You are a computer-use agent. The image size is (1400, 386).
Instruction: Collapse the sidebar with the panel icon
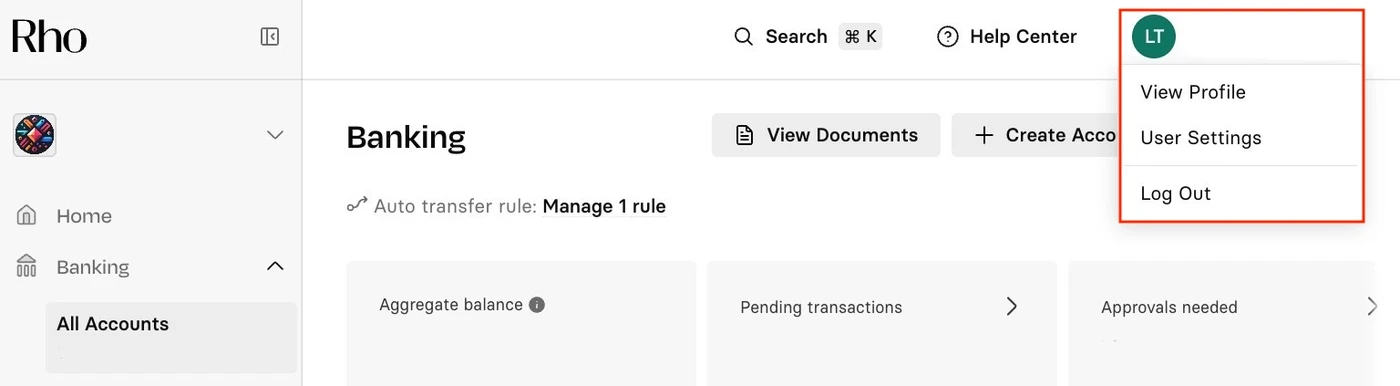[269, 37]
